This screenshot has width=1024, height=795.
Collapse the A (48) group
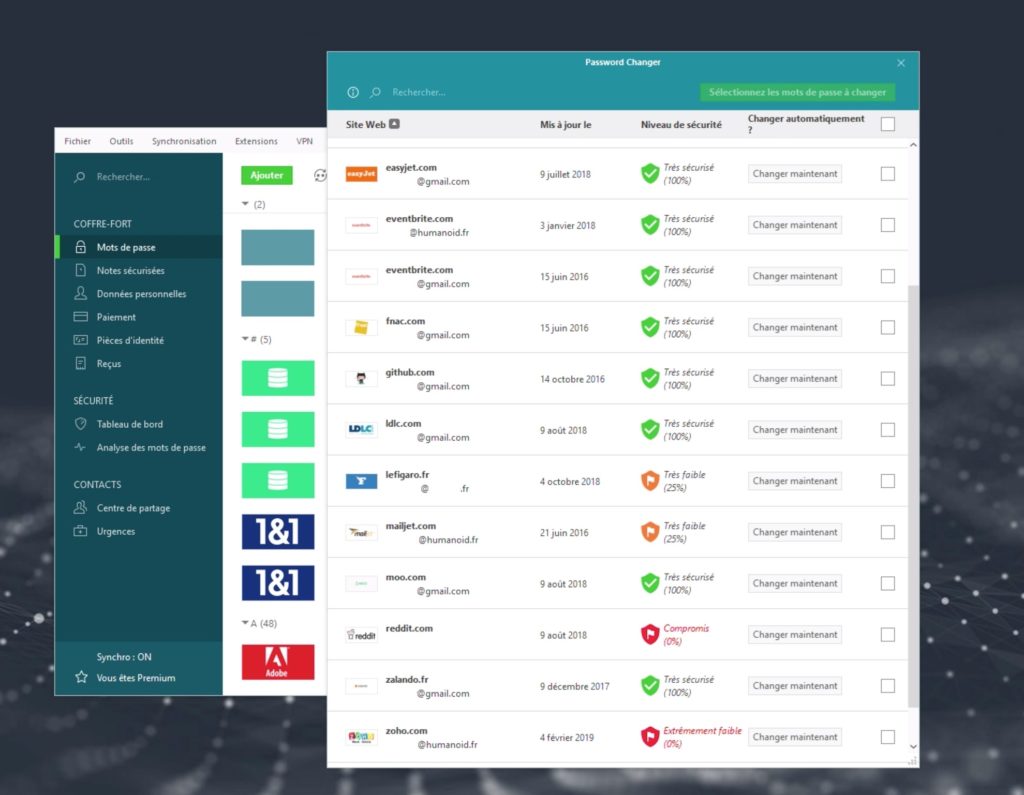tap(246, 623)
